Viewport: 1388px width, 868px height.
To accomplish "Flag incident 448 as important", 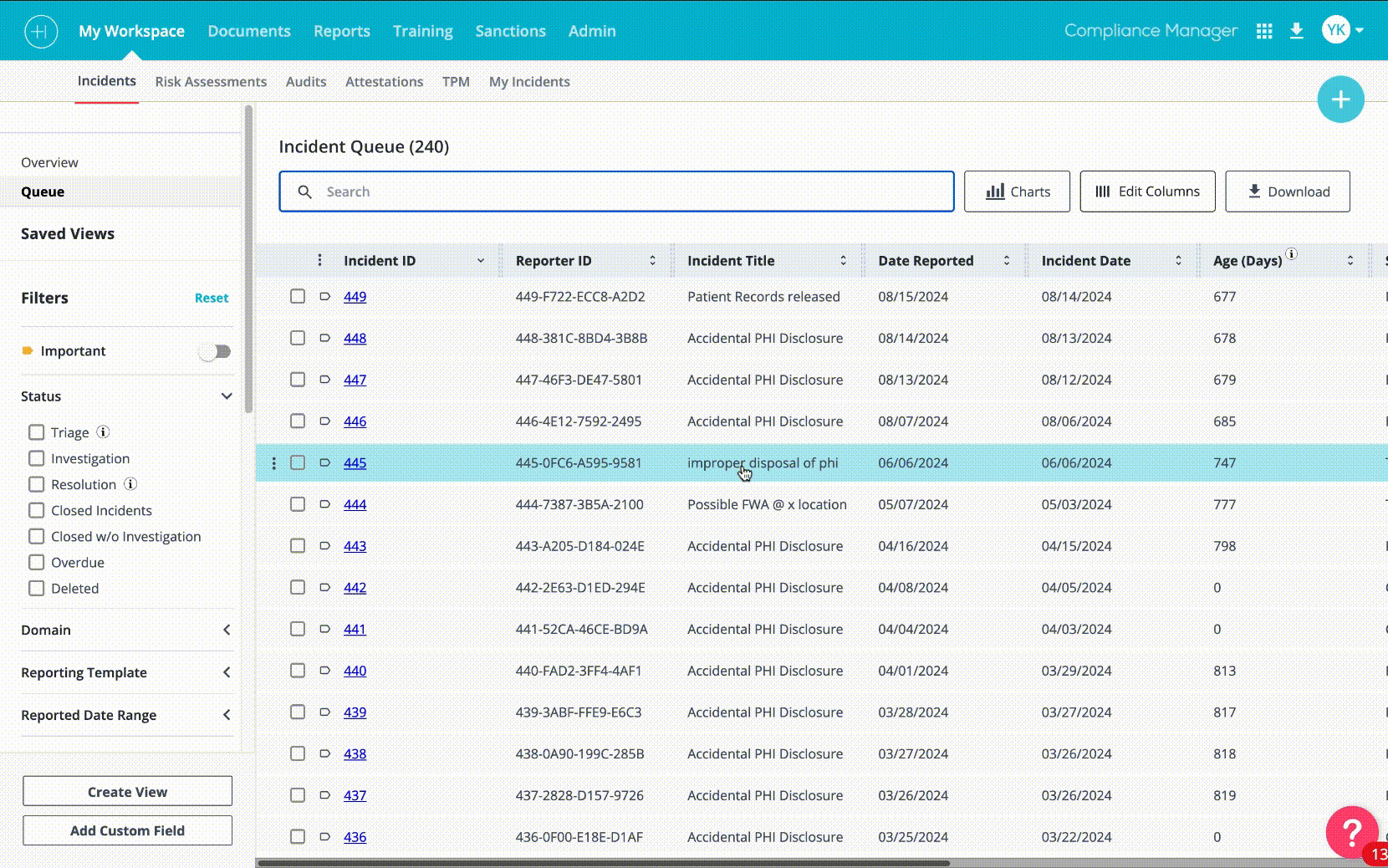I will coord(324,338).
